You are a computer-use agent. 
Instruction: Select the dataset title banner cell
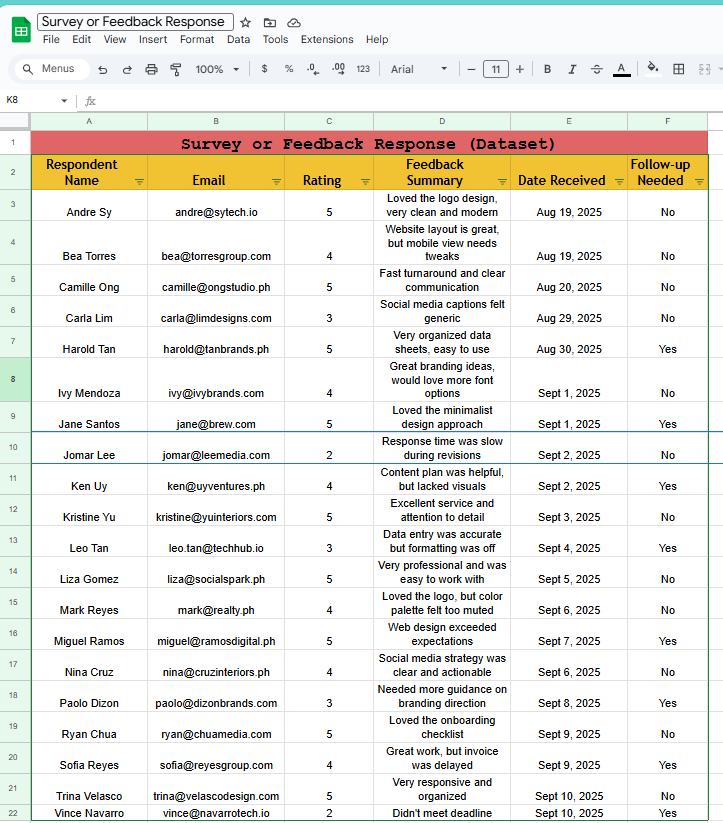(369, 143)
